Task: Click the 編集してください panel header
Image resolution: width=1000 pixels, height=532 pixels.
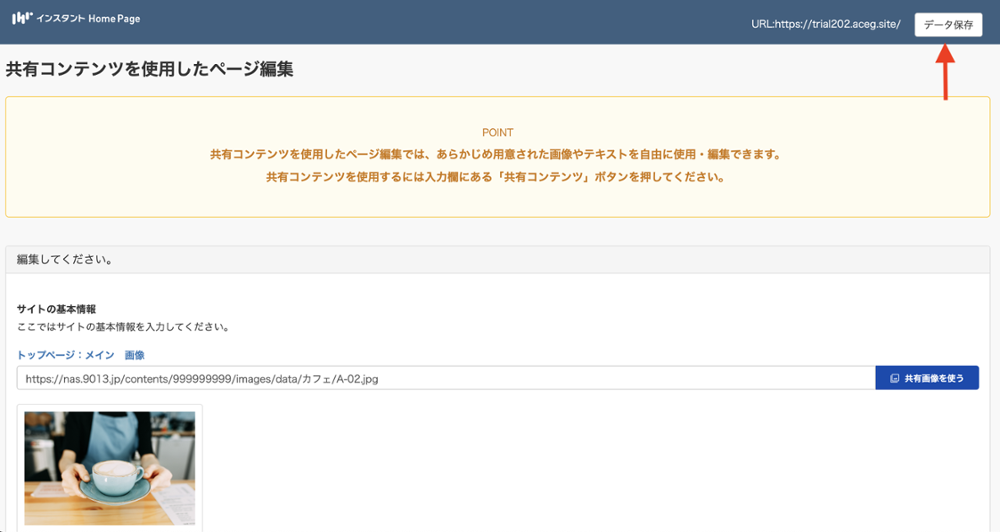Action: pos(64,259)
